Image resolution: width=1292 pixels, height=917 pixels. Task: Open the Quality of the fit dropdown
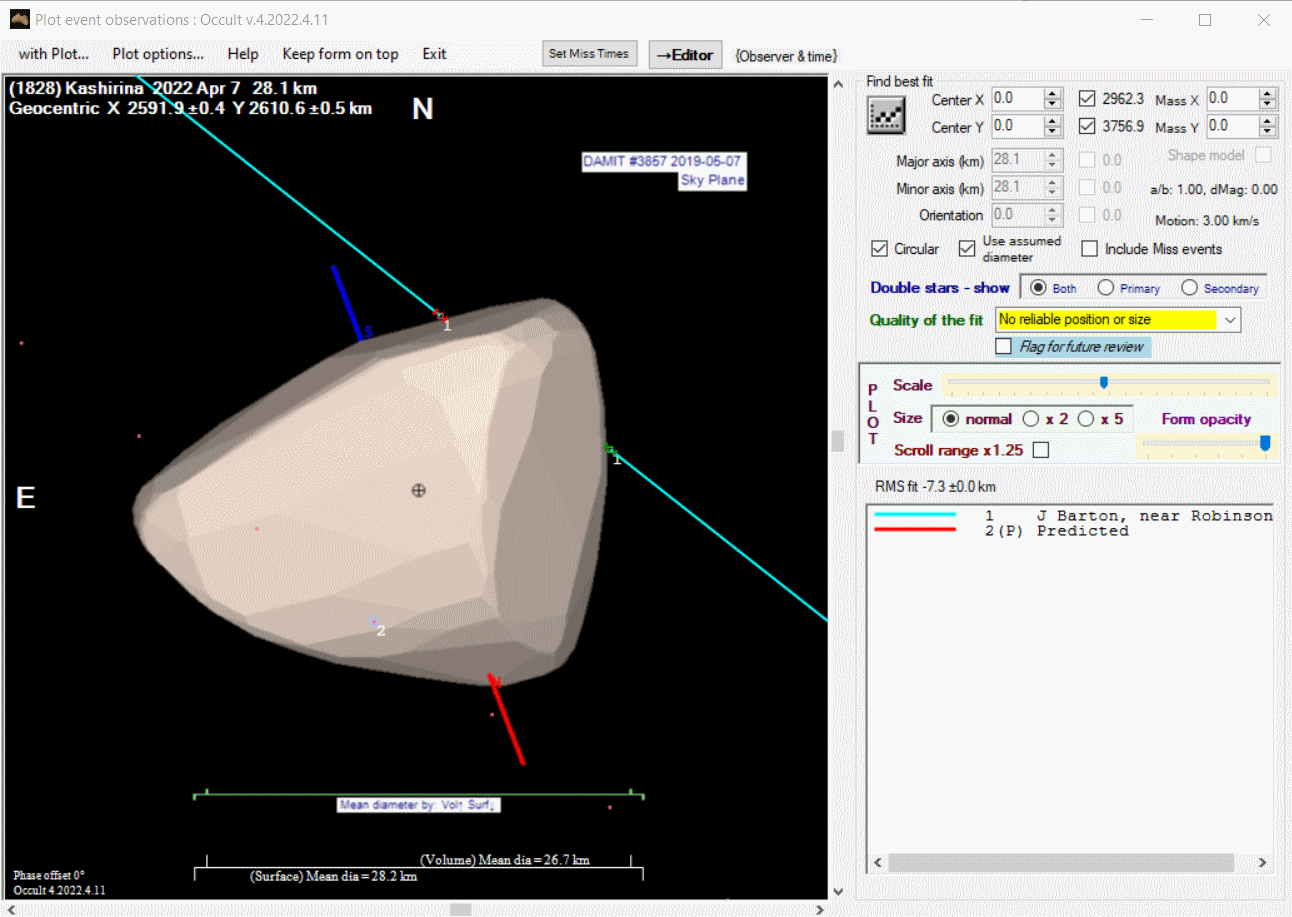[1230, 320]
